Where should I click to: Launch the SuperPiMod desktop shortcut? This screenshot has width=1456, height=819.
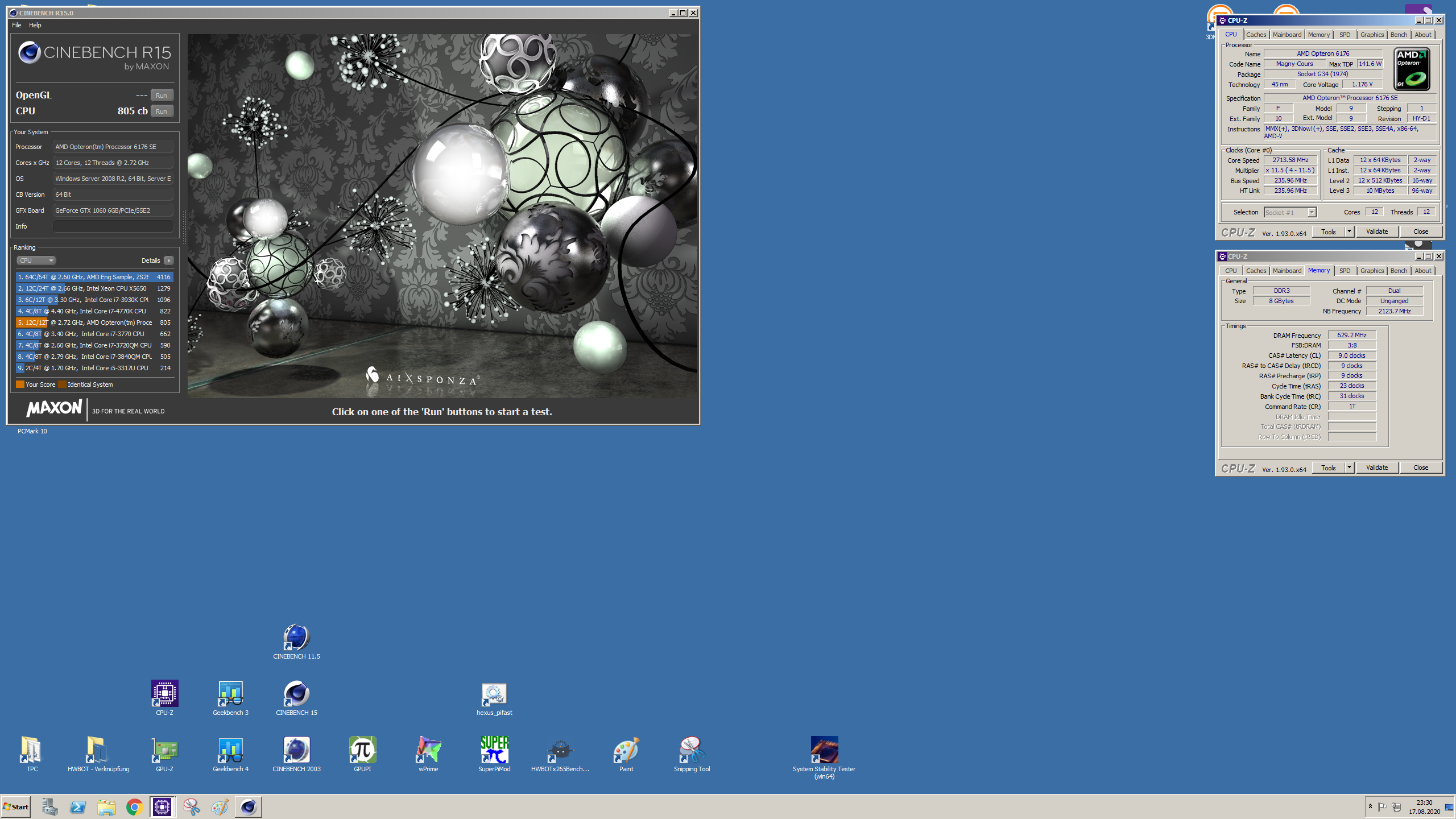(494, 754)
